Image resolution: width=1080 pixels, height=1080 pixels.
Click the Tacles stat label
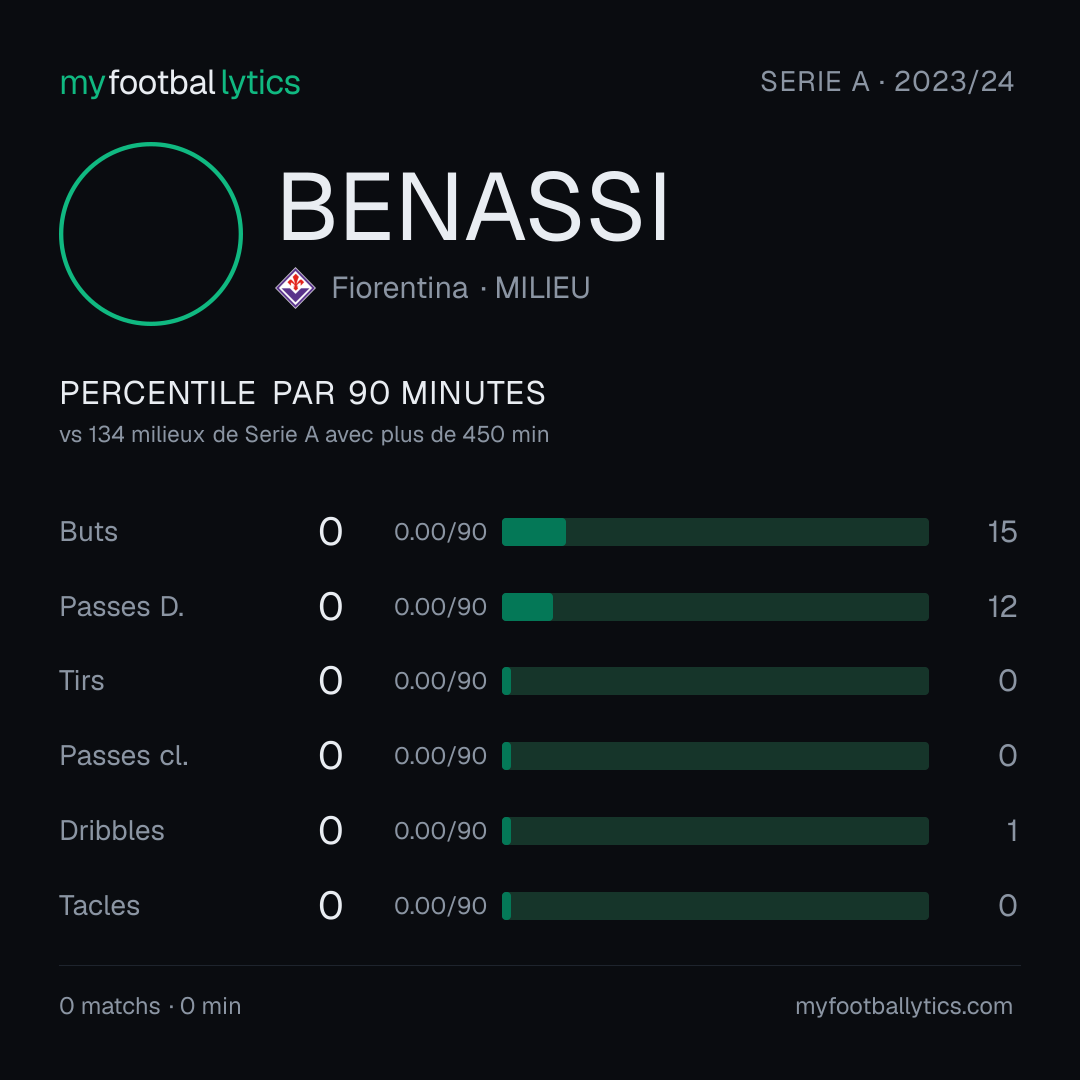pyautogui.click(x=99, y=906)
